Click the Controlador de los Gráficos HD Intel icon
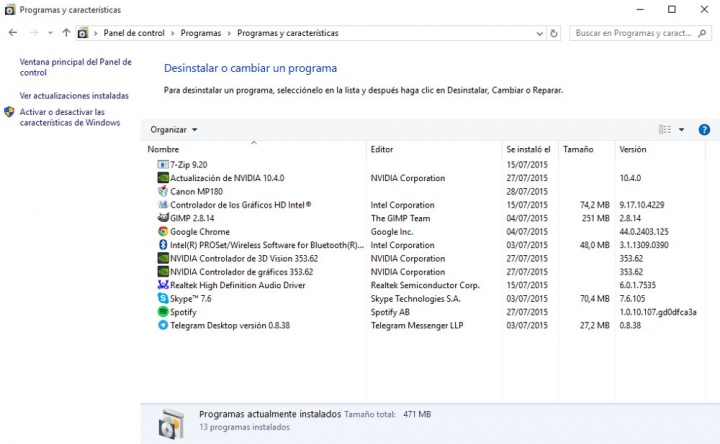 (163, 205)
